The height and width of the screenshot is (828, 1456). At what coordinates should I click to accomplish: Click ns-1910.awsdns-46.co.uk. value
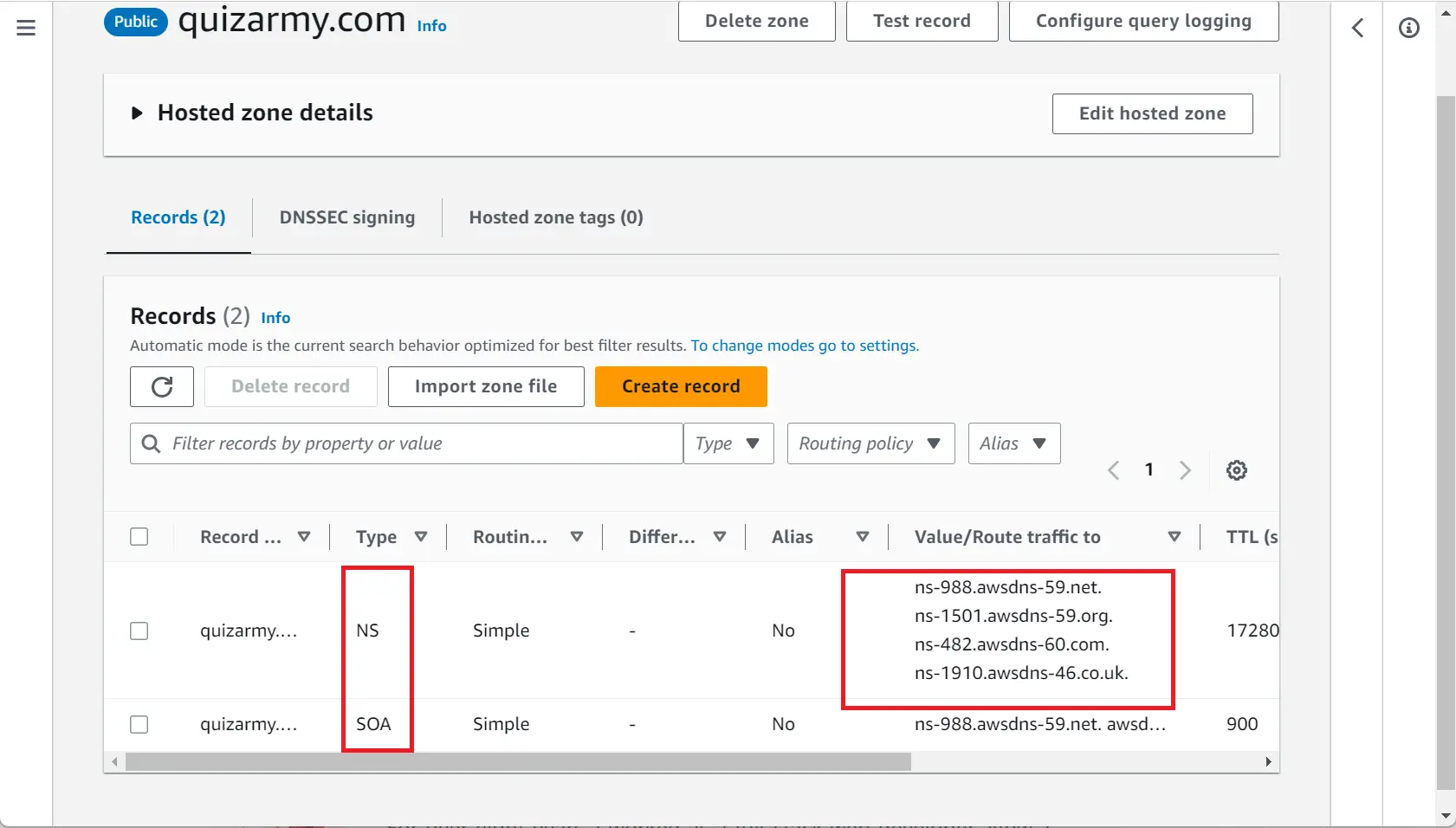click(x=1021, y=673)
